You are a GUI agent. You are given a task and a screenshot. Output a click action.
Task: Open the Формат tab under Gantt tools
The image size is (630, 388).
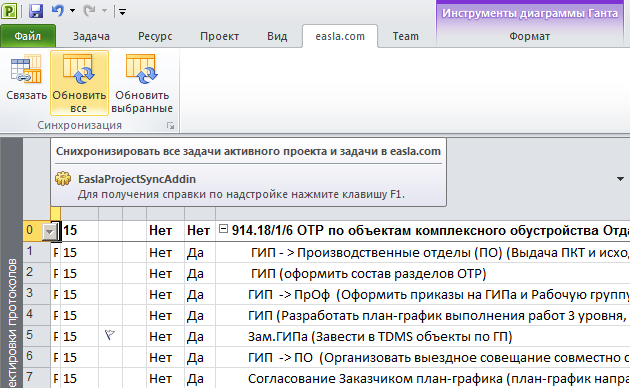tap(530, 36)
